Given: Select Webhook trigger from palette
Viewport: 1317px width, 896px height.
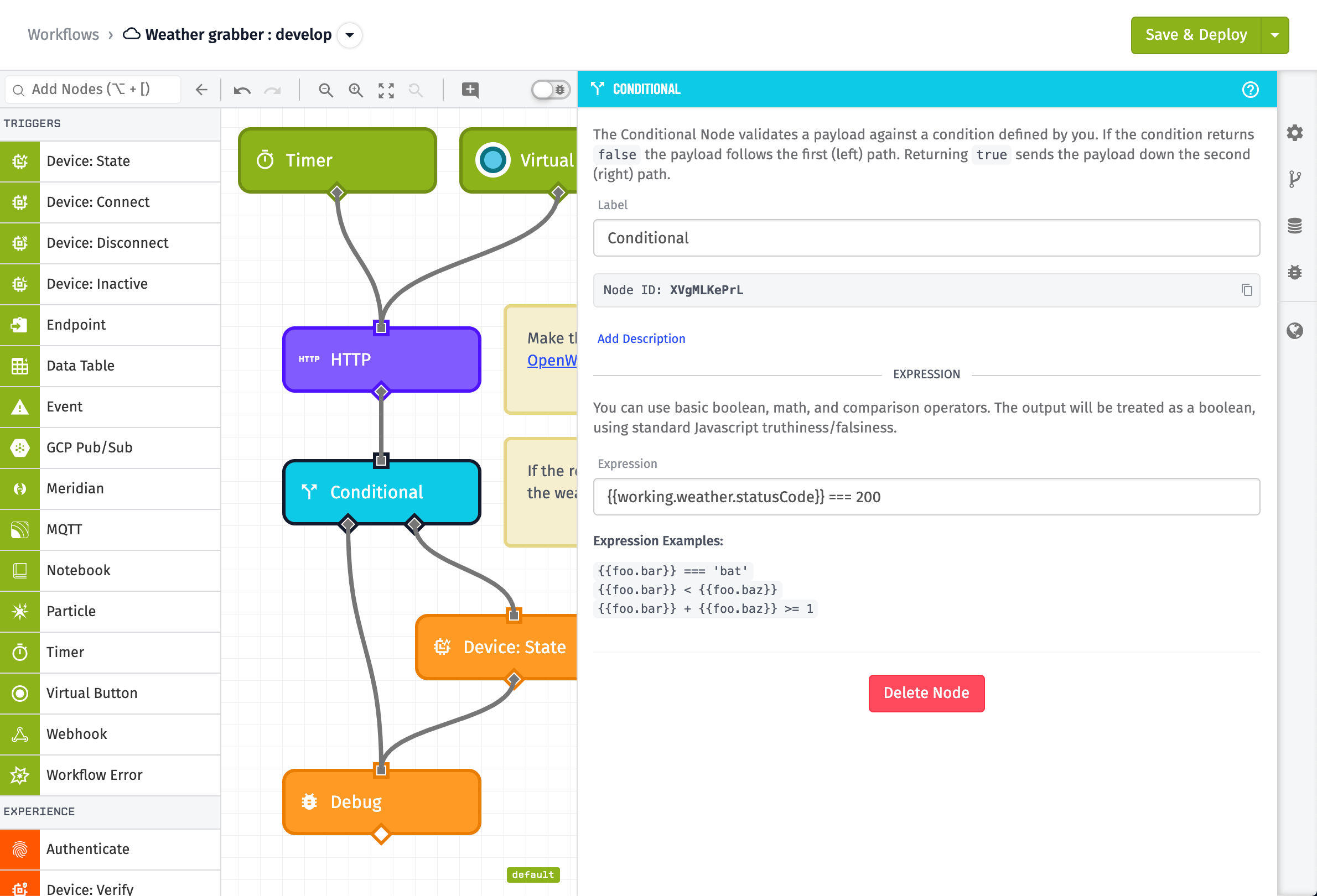Looking at the screenshot, I should point(110,734).
